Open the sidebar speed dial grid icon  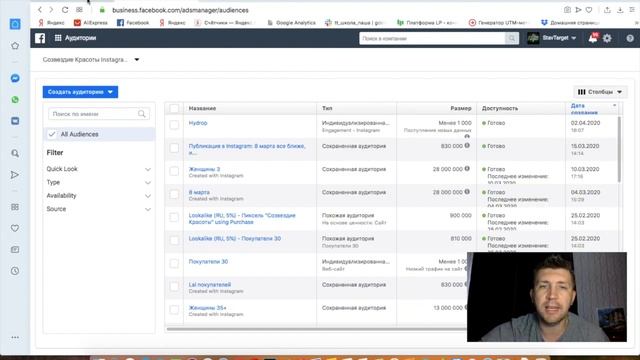[x=15, y=207]
